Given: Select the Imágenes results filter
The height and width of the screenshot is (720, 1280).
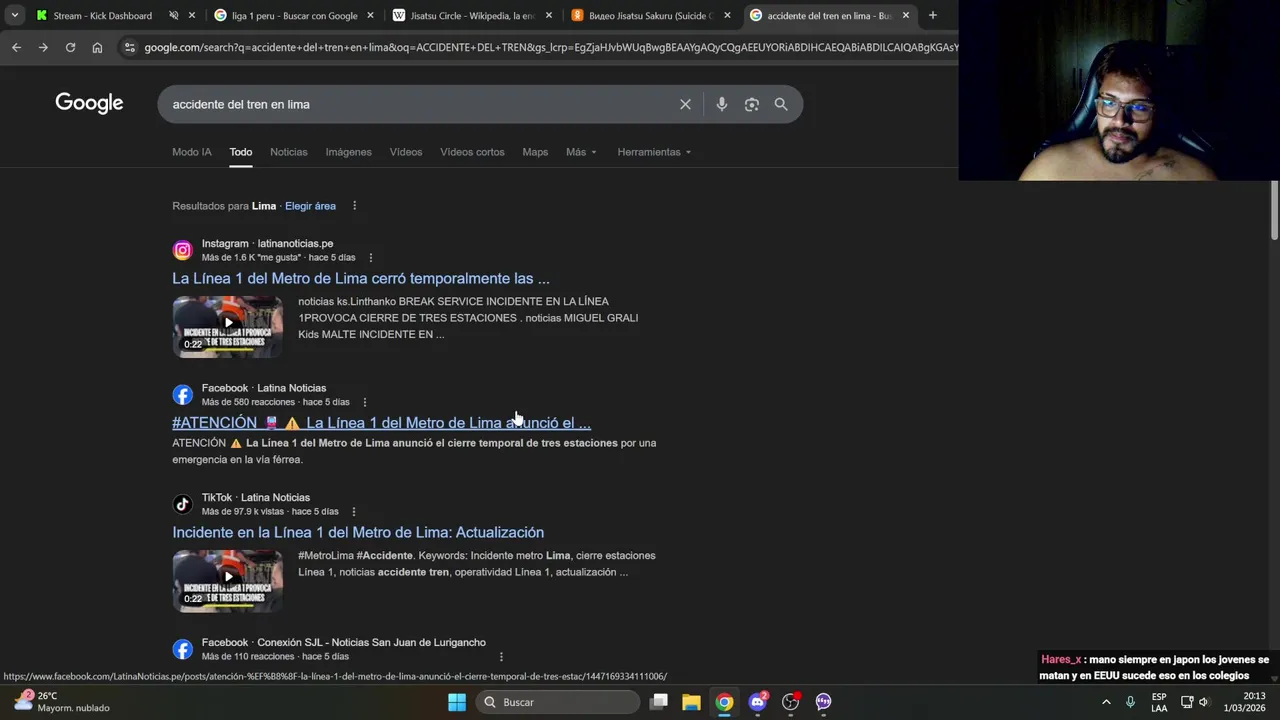Looking at the screenshot, I should (348, 152).
